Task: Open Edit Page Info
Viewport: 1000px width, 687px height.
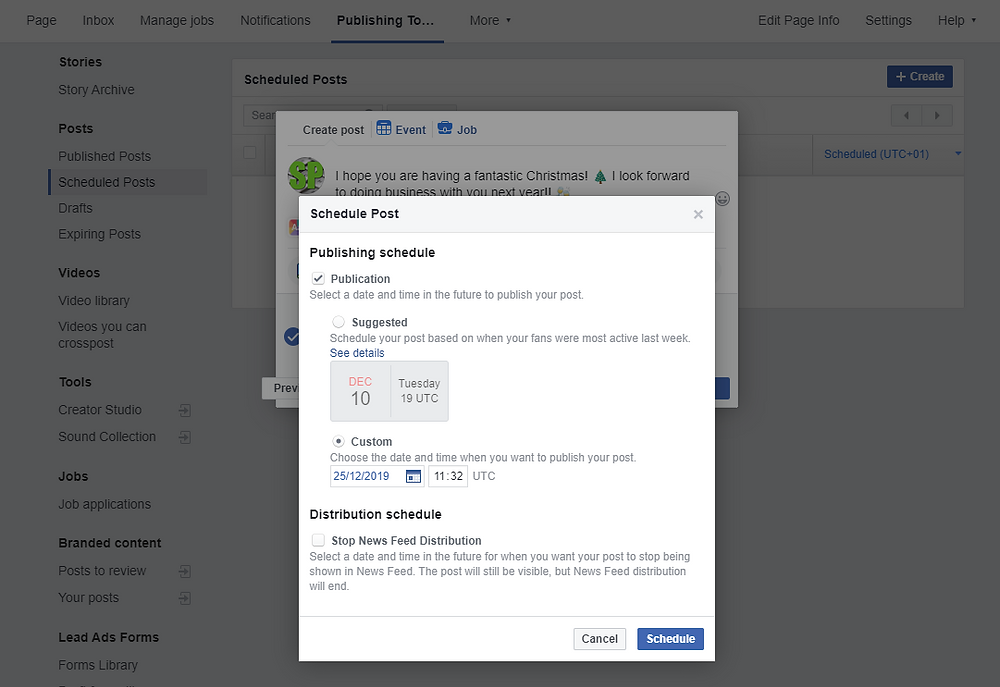Action: [x=798, y=20]
